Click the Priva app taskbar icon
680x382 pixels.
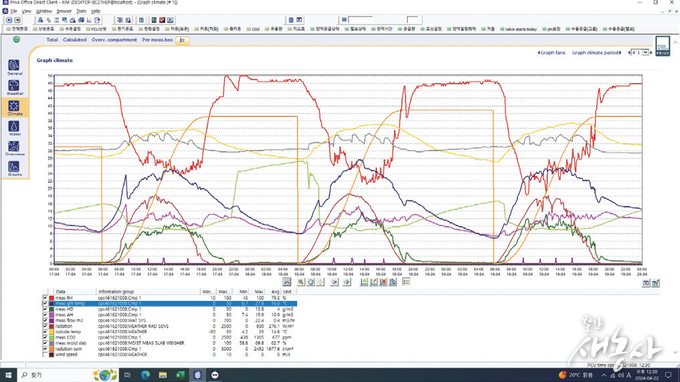(197, 375)
